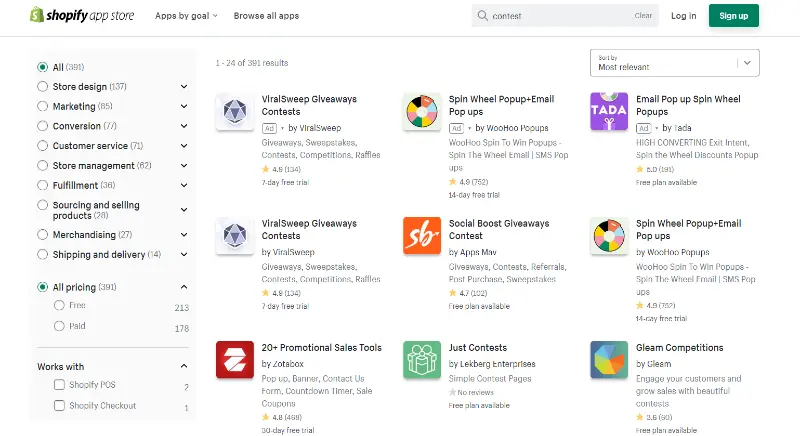Expand the Marketing subcategories chevron
The image size is (800, 436).
184,106
